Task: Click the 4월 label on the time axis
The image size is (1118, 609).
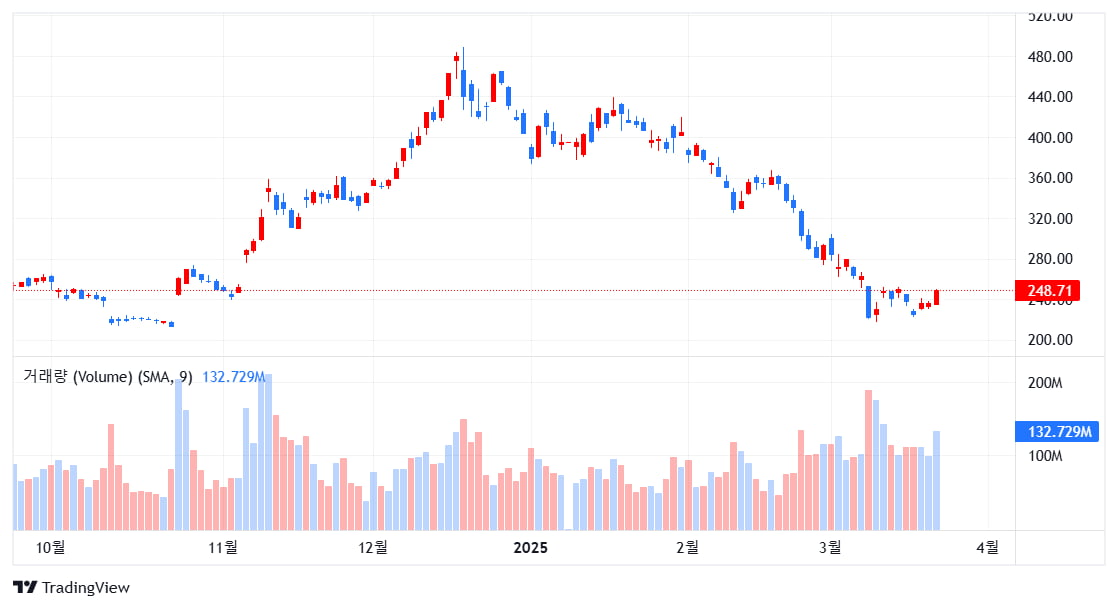Action: 988,547
